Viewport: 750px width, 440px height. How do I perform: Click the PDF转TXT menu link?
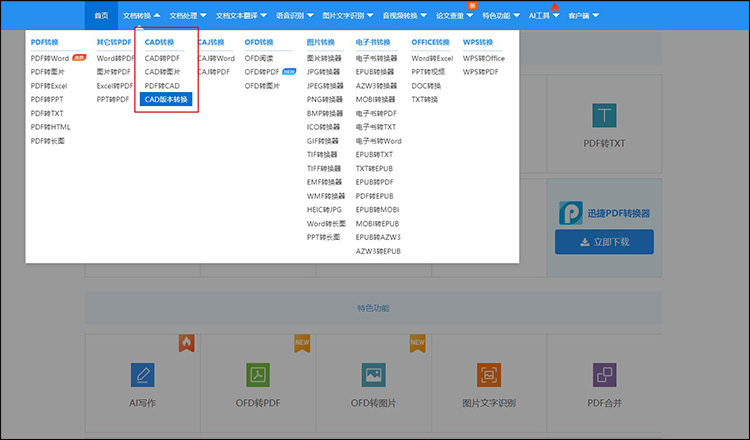pos(47,113)
